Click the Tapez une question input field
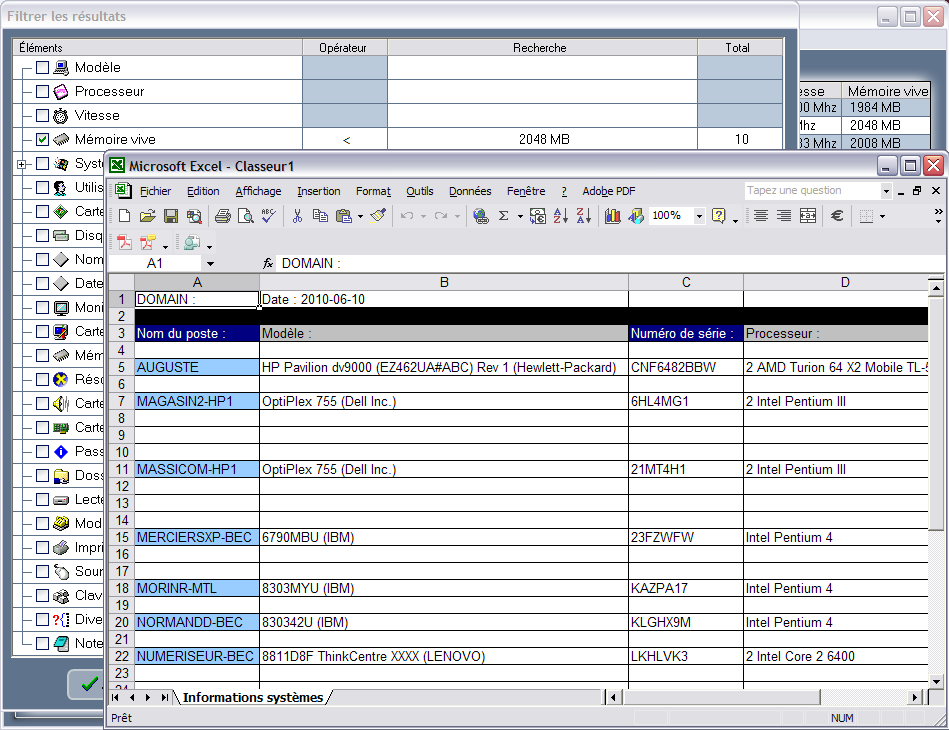This screenshot has width=949, height=730. click(x=812, y=191)
